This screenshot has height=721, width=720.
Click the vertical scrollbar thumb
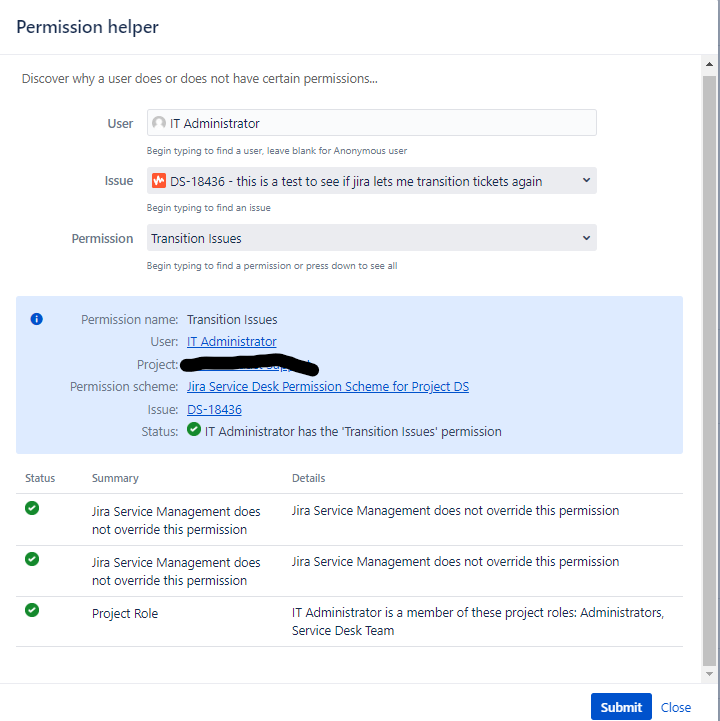(x=709, y=370)
